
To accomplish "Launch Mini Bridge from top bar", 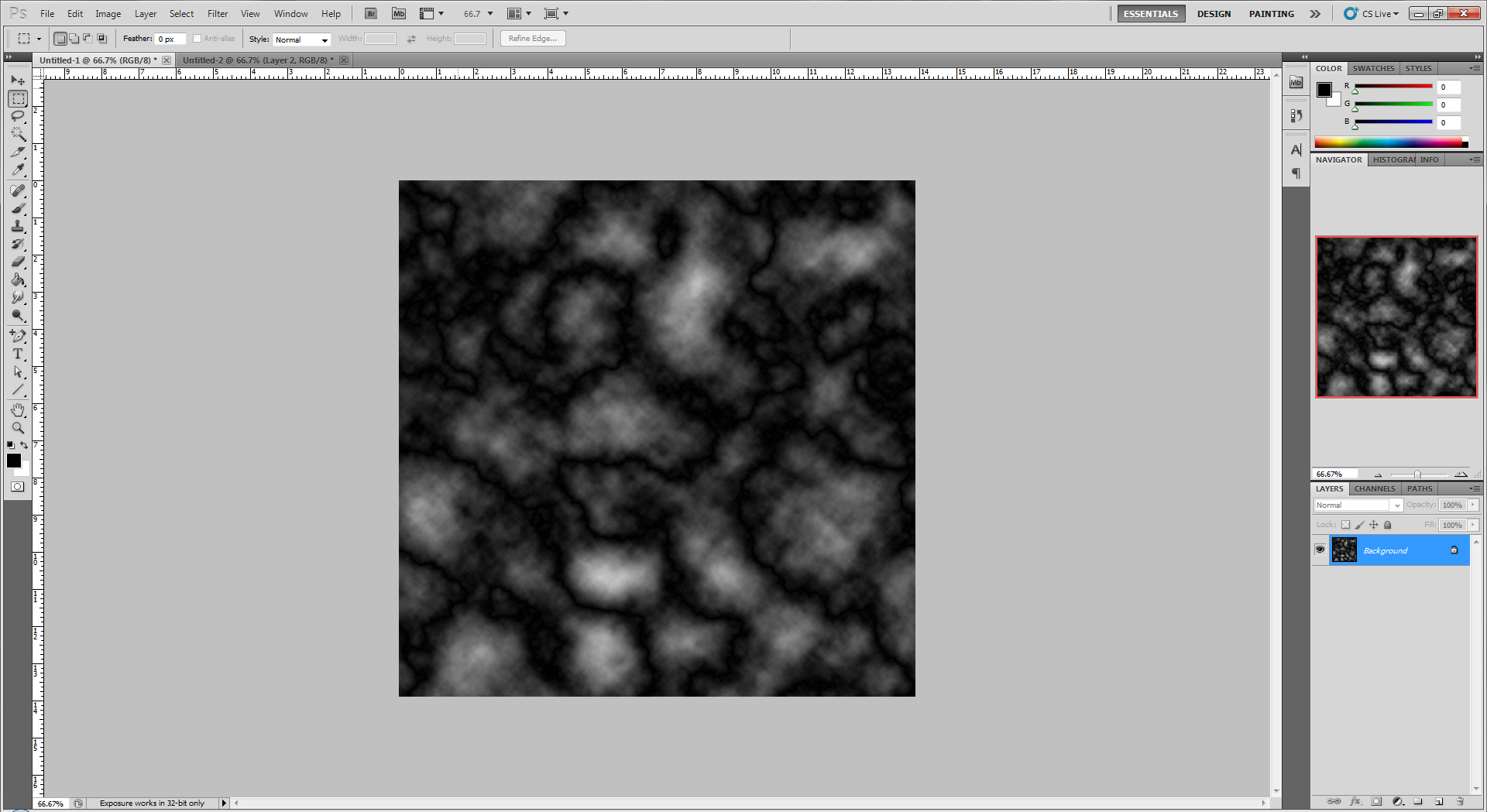I will (x=399, y=14).
